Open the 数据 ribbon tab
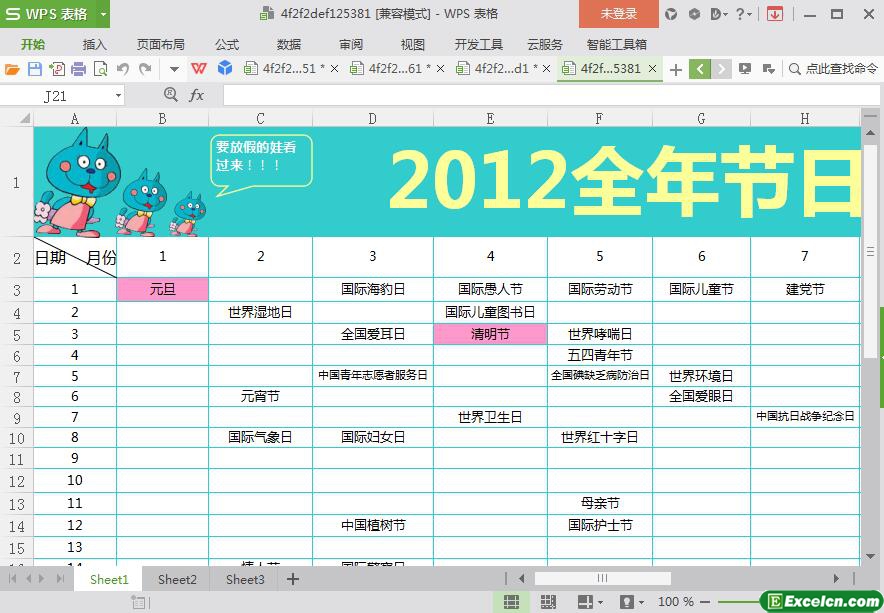Screen dimensions: 884x613 pos(289,45)
